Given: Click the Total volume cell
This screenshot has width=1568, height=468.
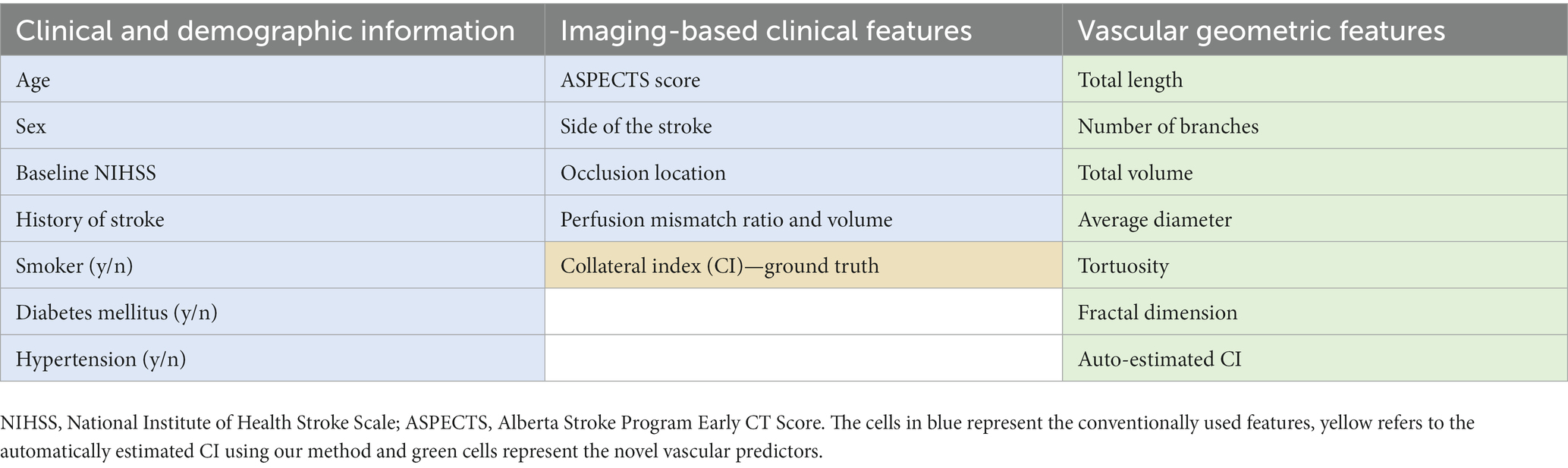Looking at the screenshot, I should tap(1315, 172).
